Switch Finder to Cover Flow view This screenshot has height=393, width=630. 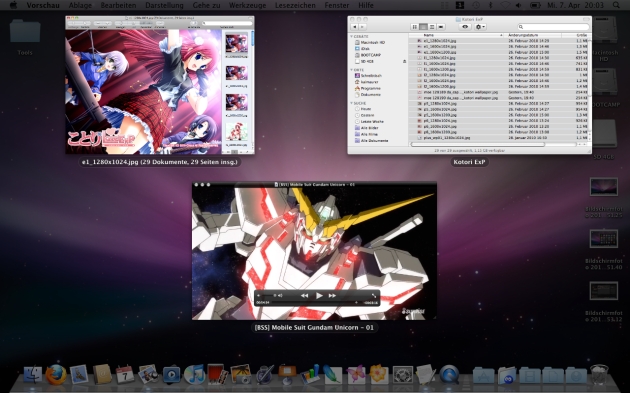coord(441,27)
